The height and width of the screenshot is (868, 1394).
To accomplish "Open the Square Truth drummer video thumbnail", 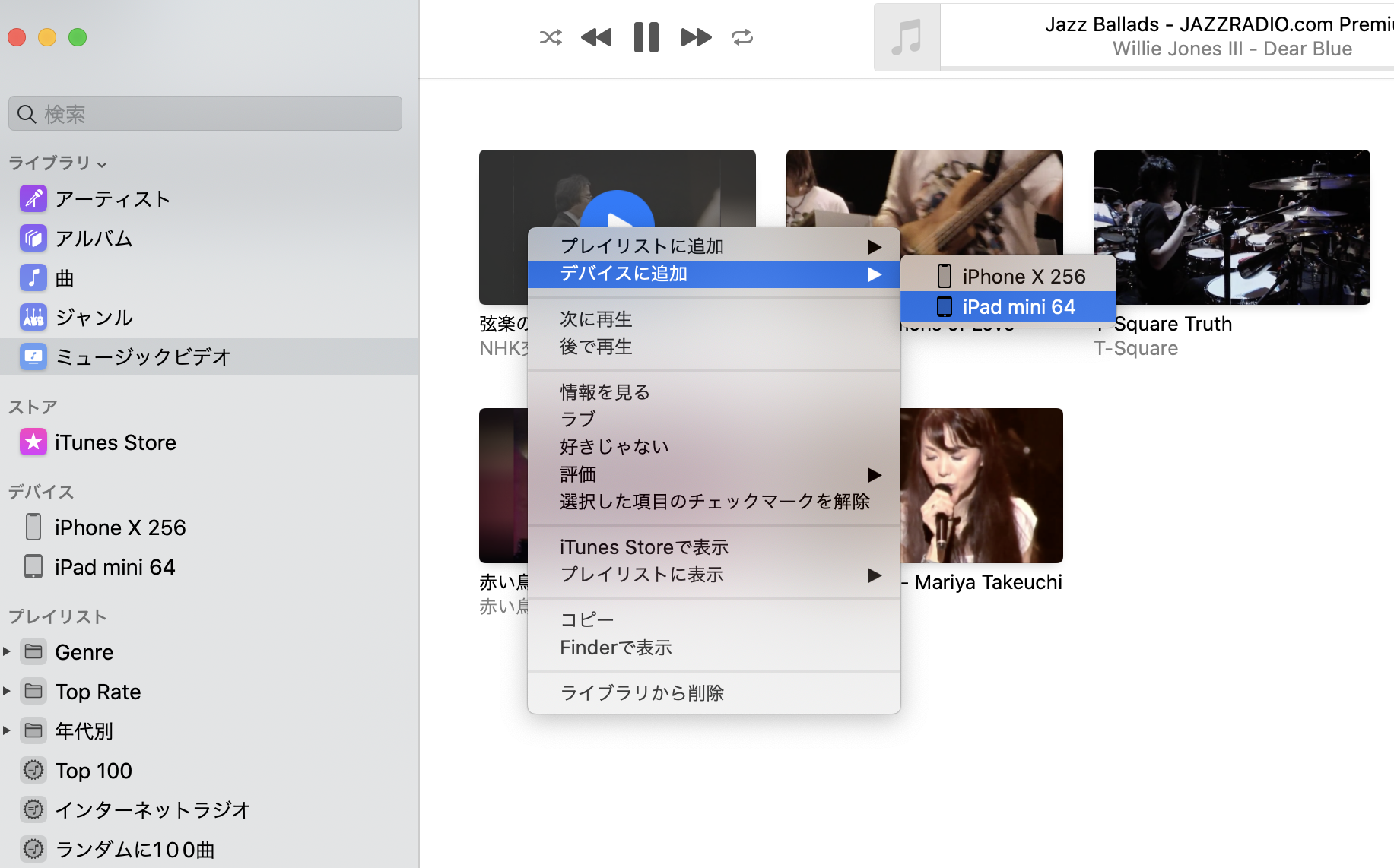I will tap(1232, 227).
